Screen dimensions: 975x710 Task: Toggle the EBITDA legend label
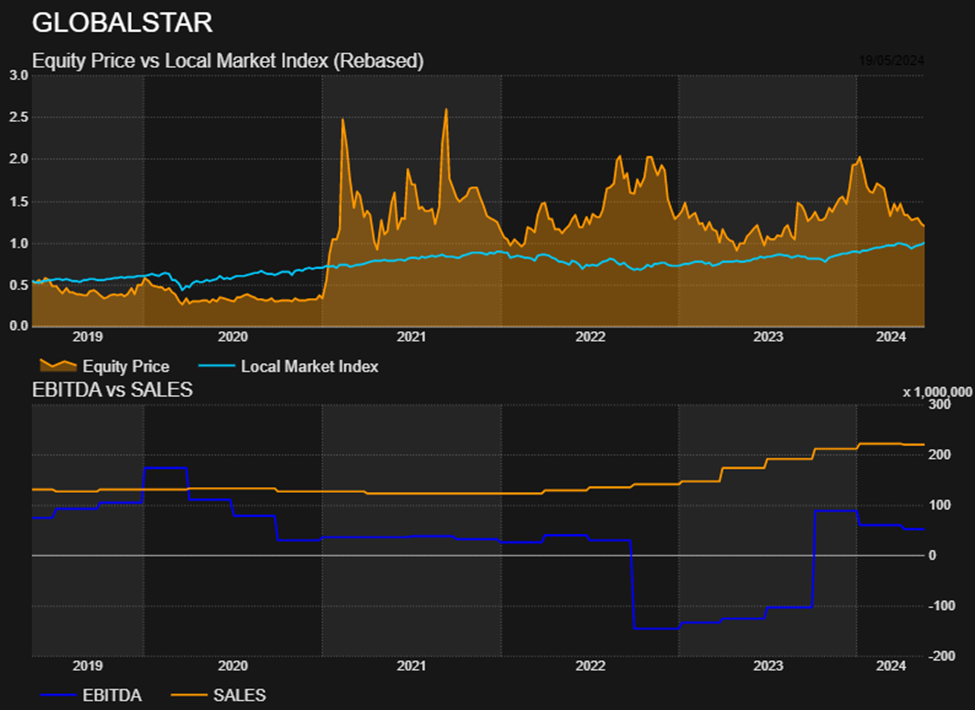[113, 696]
